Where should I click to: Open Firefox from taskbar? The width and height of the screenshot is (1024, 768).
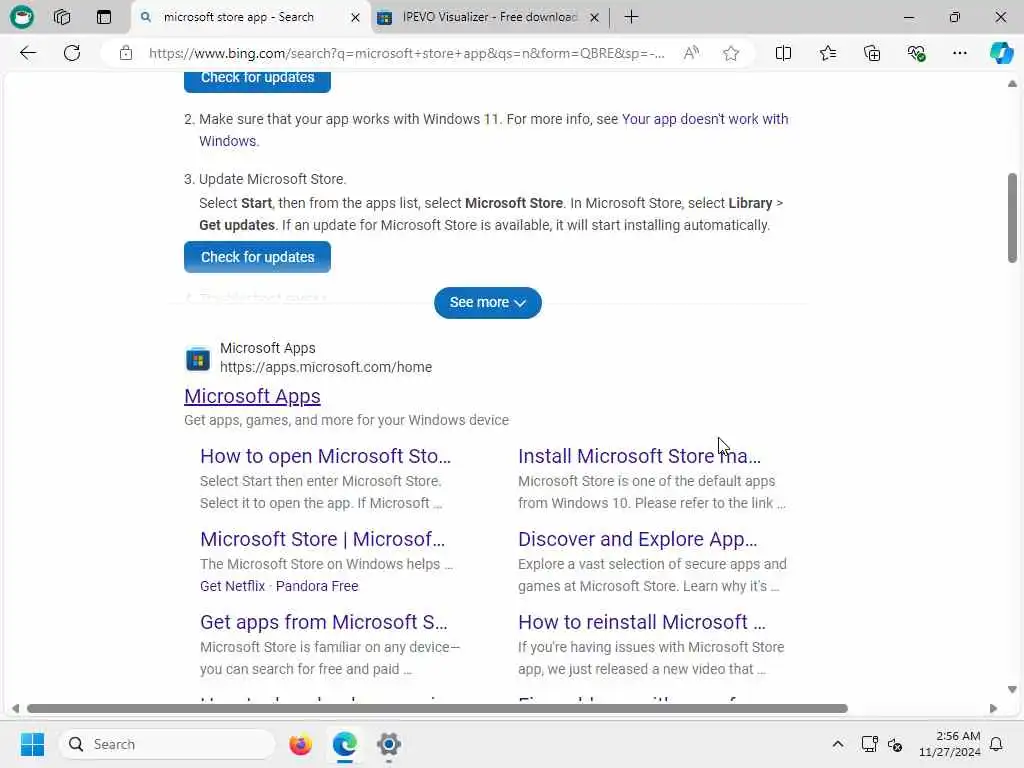click(300, 744)
